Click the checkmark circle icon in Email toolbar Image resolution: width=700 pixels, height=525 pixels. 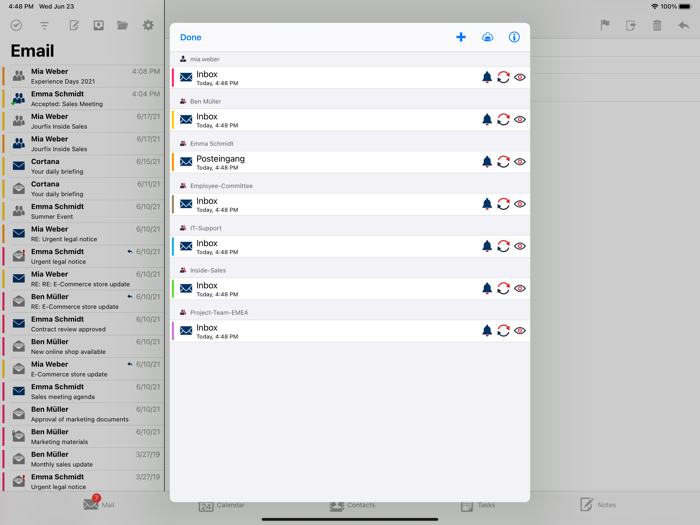17,25
